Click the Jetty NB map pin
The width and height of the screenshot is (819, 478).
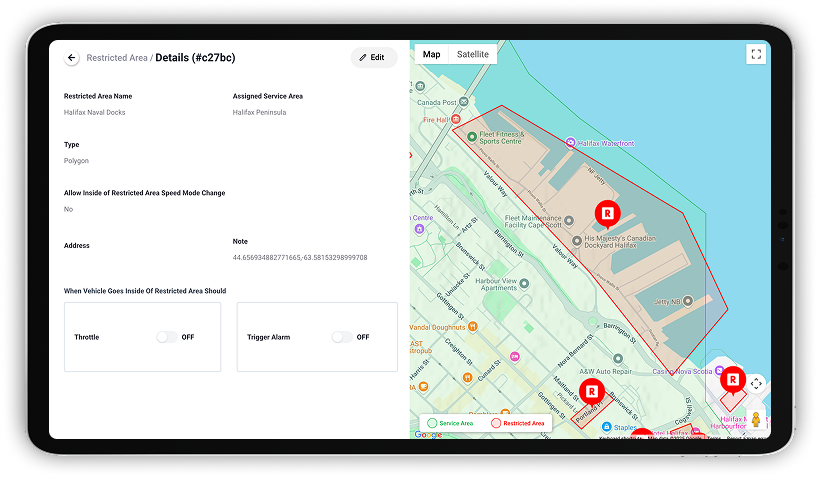tap(688, 301)
